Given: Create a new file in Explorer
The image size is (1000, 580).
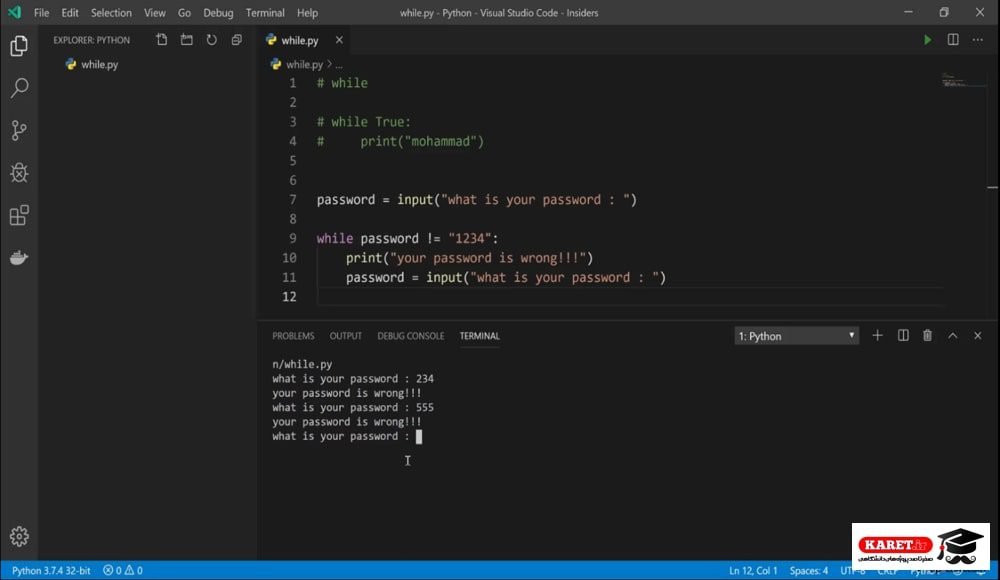Looking at the screenshot, I should click(162, 40).
